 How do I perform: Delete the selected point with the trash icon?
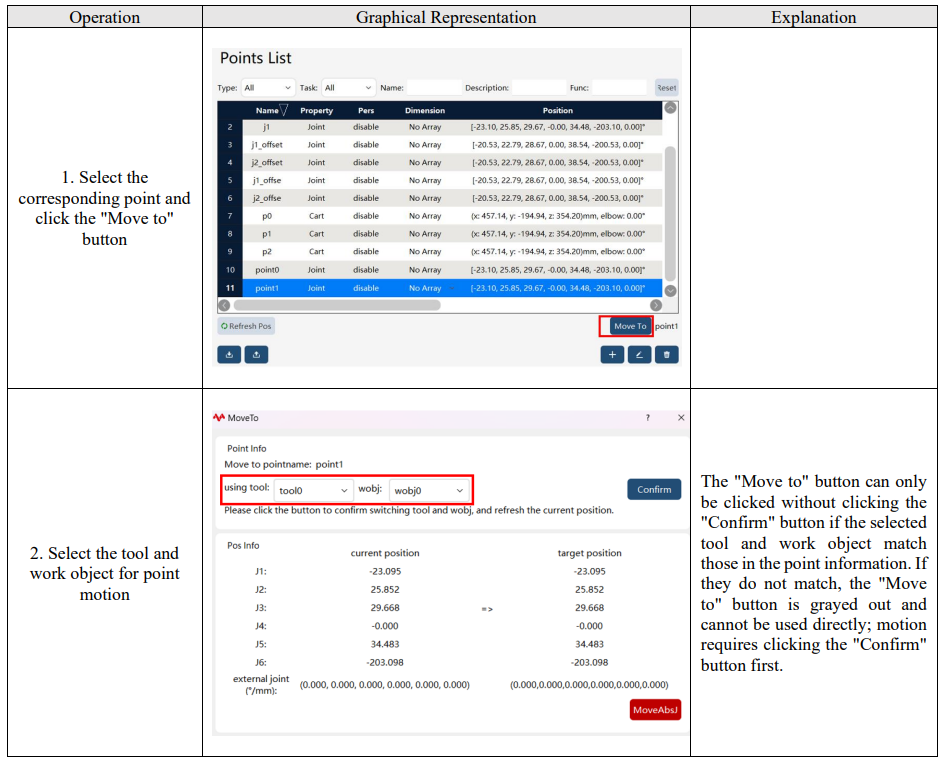pos(667,354)
